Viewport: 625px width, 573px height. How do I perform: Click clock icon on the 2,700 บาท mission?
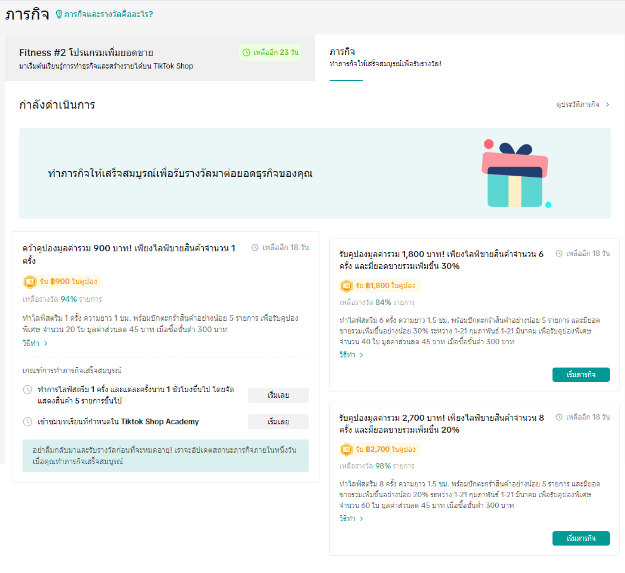point(559,417)
